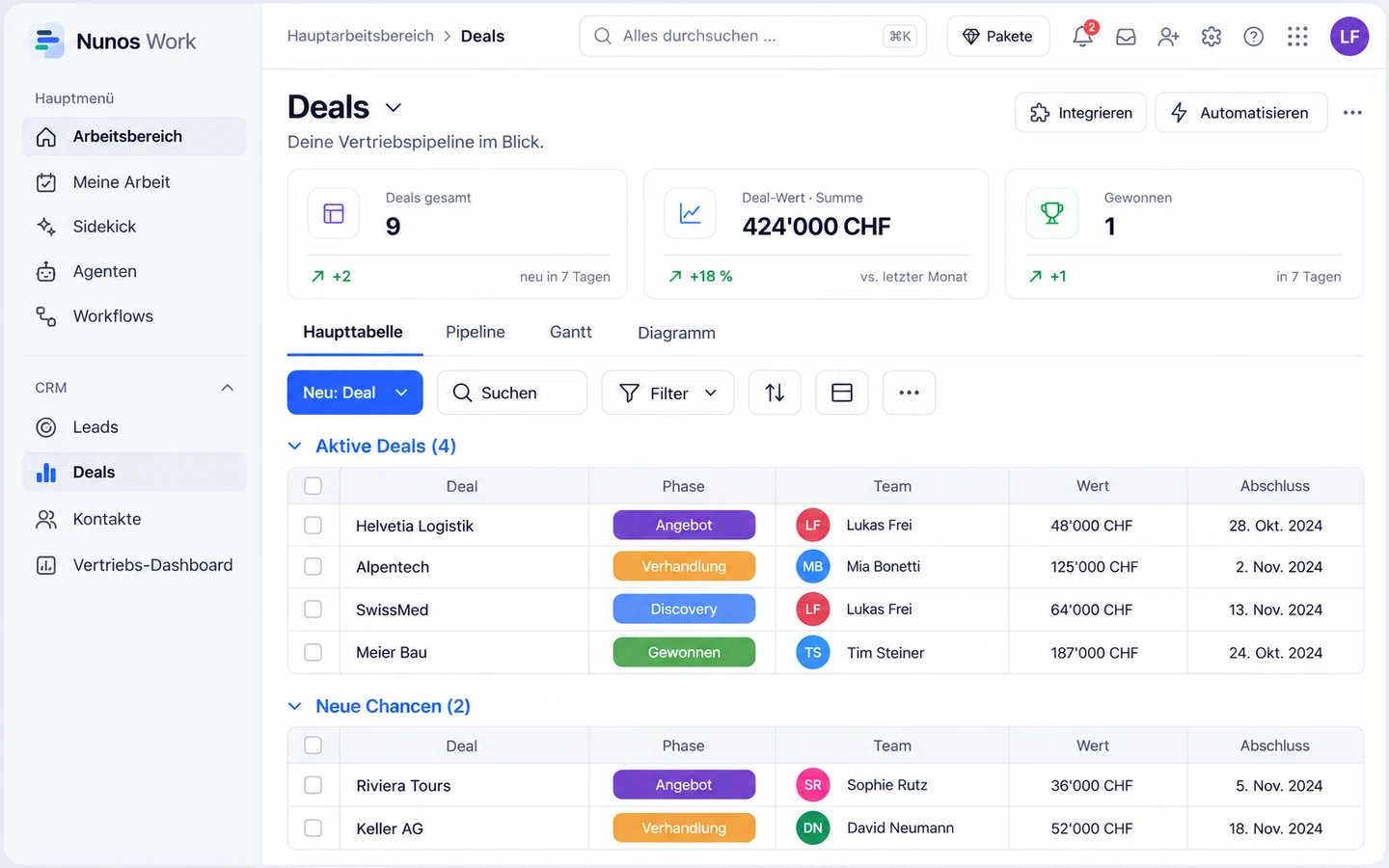This screenshot has width=1389, height=868.
Task: Click the LF user avatar
Action: pyautogui.click(x=1349, y=37)
